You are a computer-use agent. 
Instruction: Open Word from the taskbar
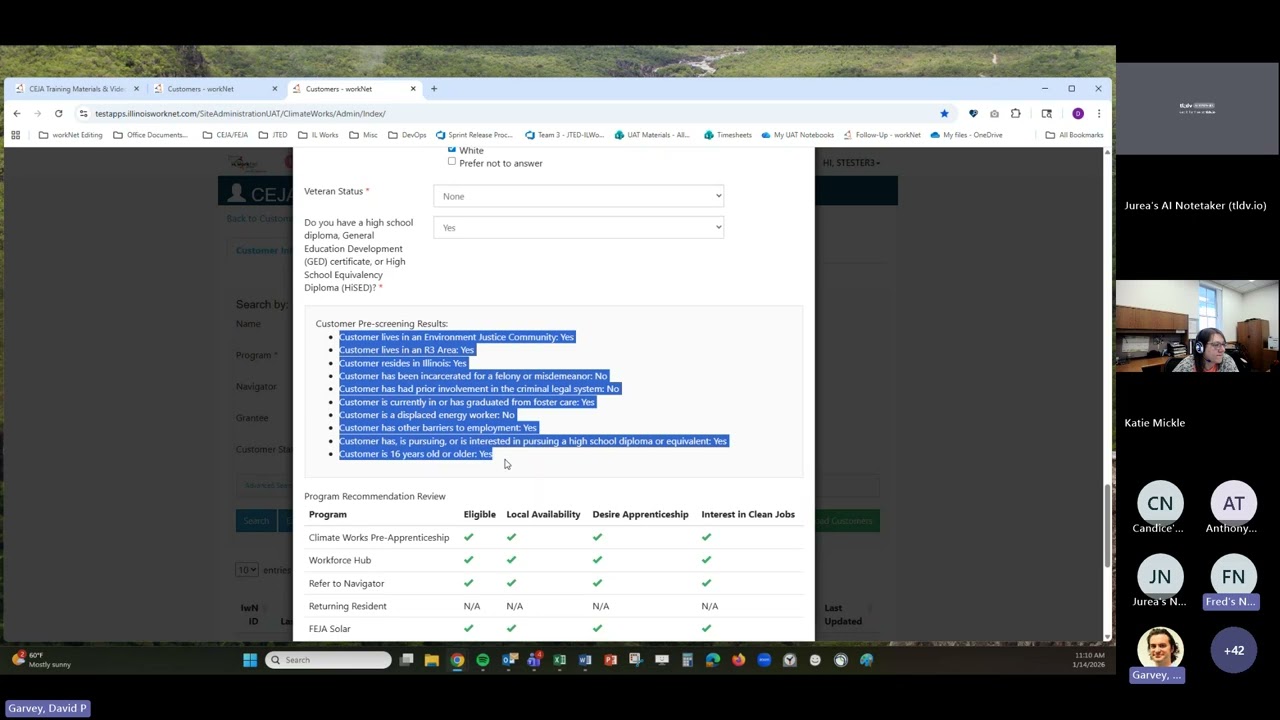[x=585, y=660]
